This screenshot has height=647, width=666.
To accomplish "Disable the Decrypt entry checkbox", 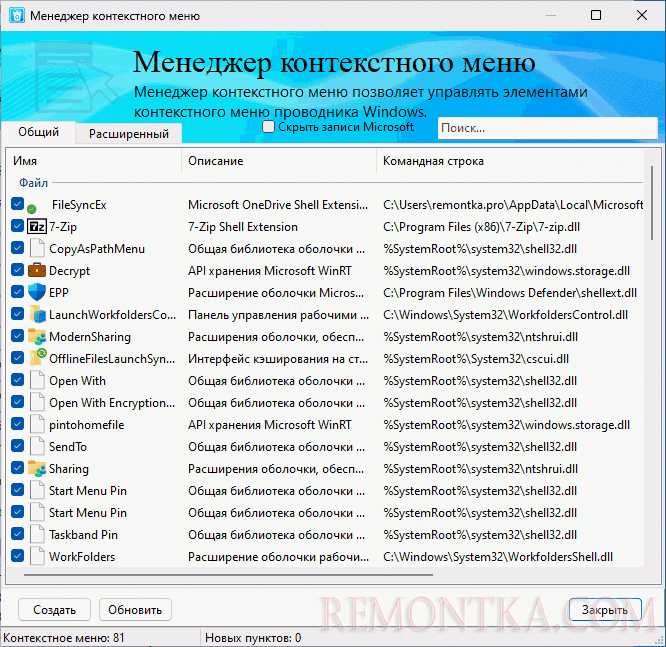I will (17, 269).
